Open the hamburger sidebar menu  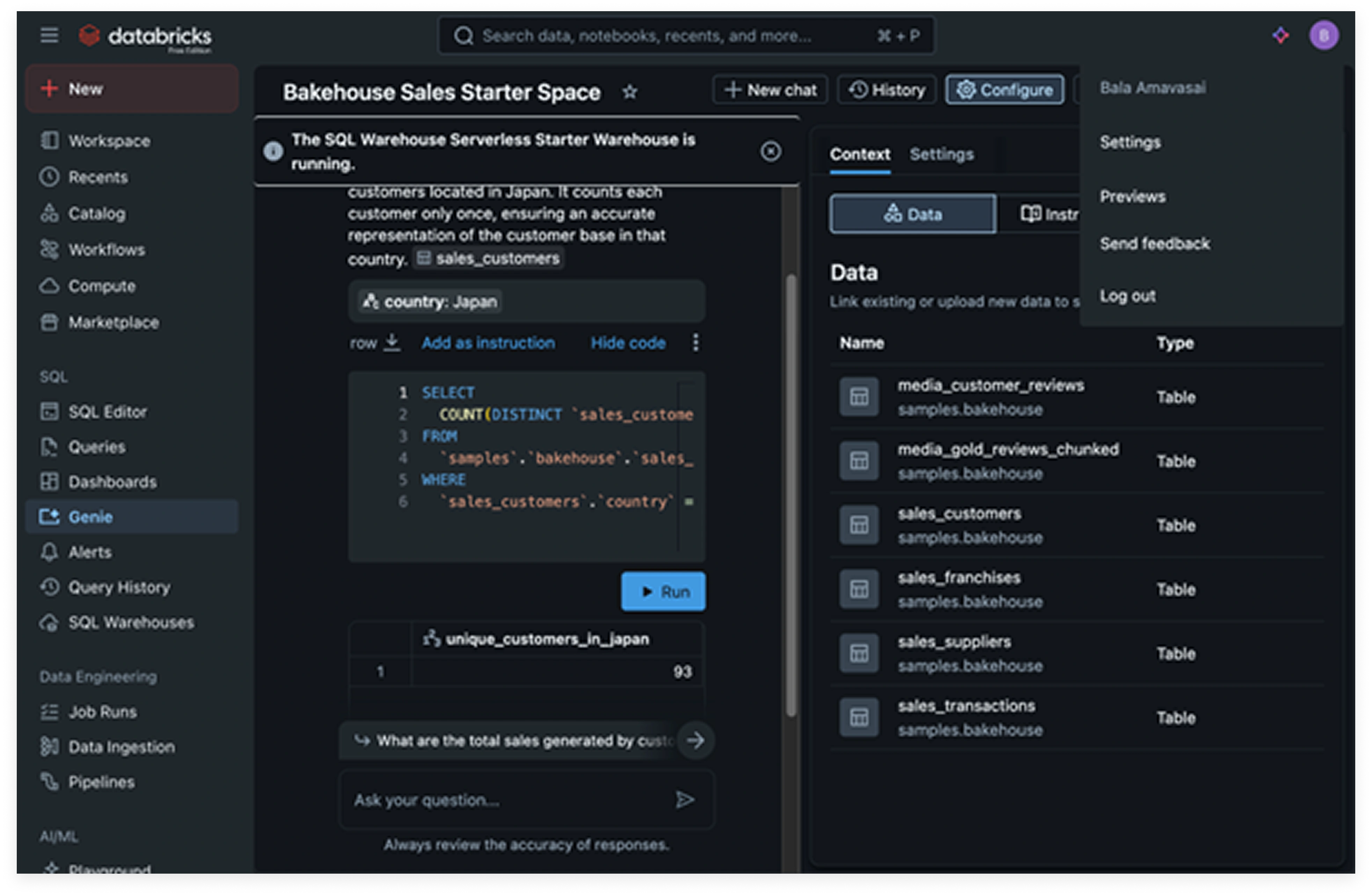pos(49,35)
